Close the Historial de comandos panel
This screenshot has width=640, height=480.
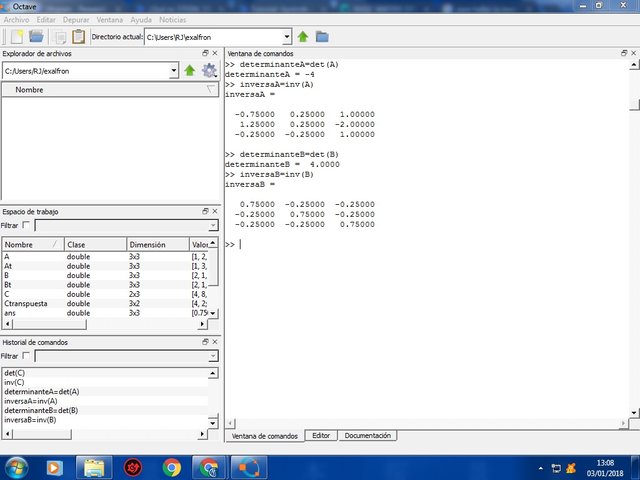[215, 342]
